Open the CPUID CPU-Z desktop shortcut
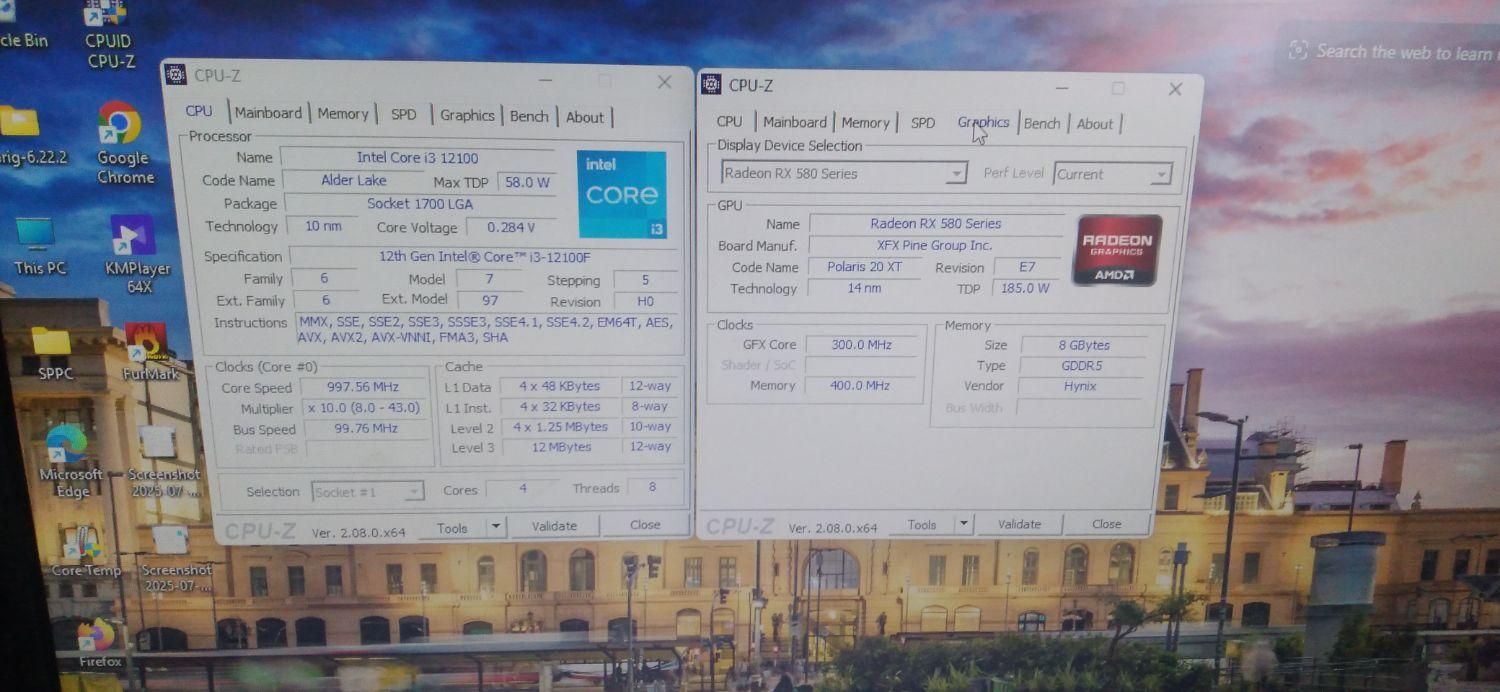Viewport: 1500px width, 692px height. tap(108, 32)
